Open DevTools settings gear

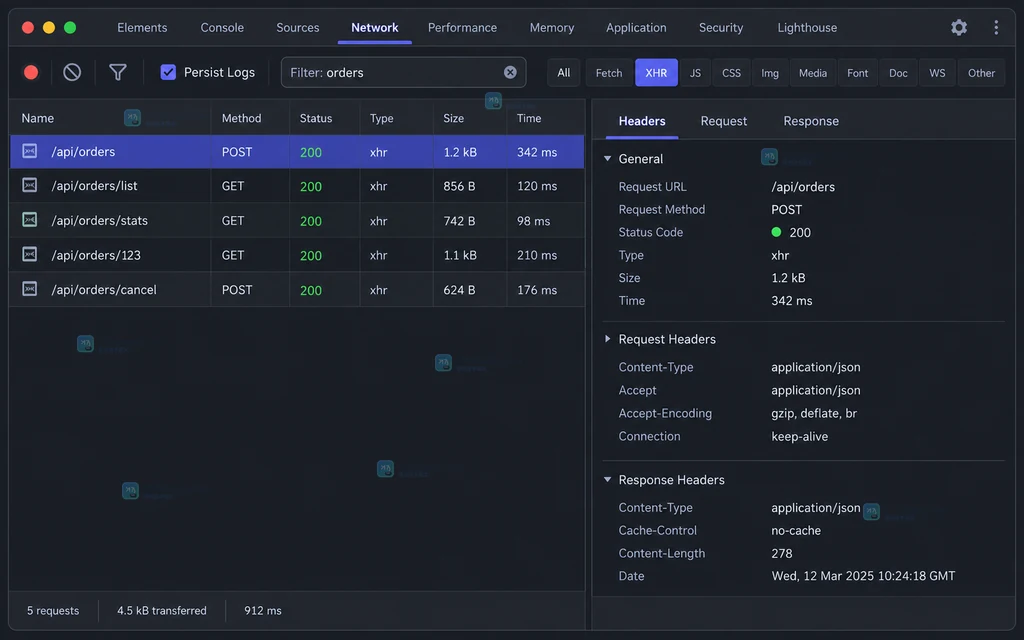click(x=959, y=27)
